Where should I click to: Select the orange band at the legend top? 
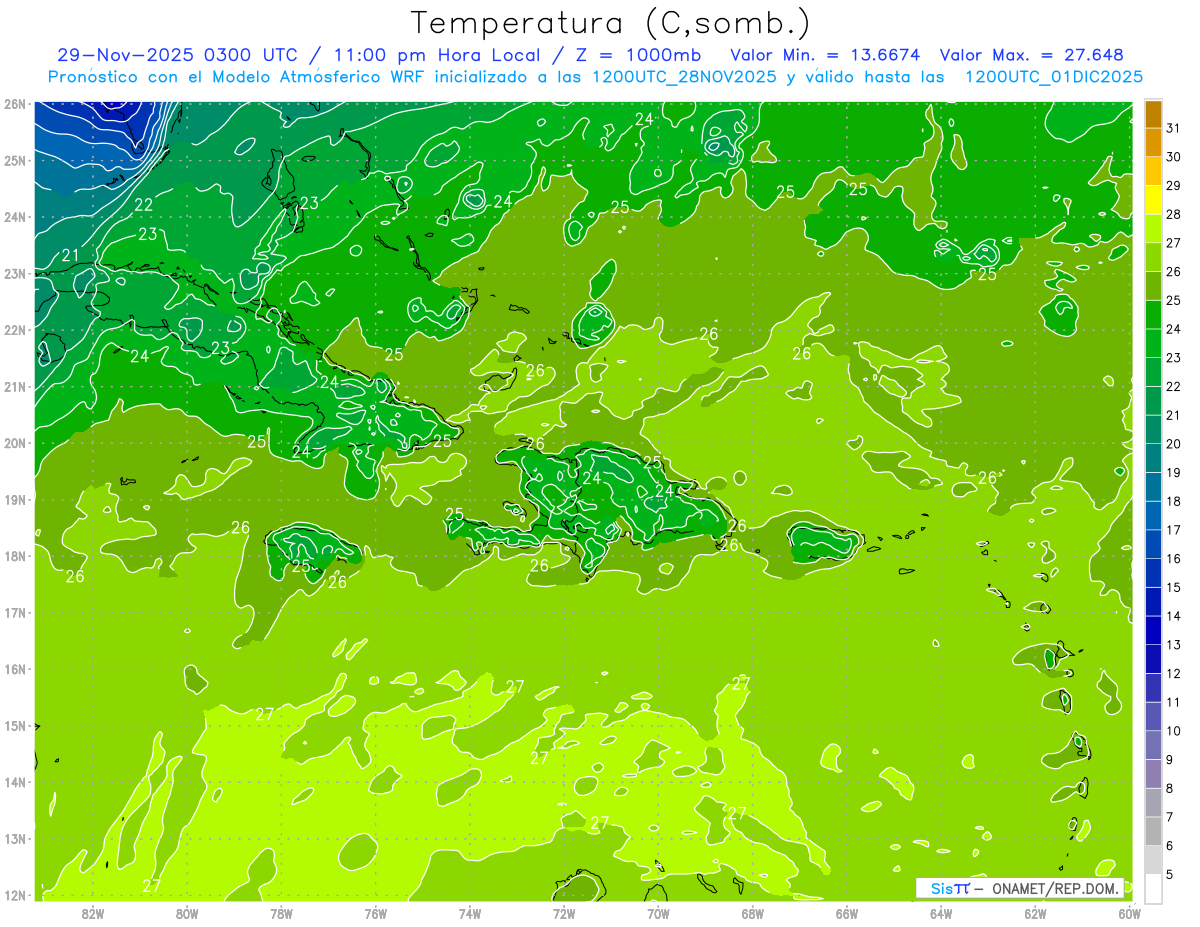pos(1153,114)
